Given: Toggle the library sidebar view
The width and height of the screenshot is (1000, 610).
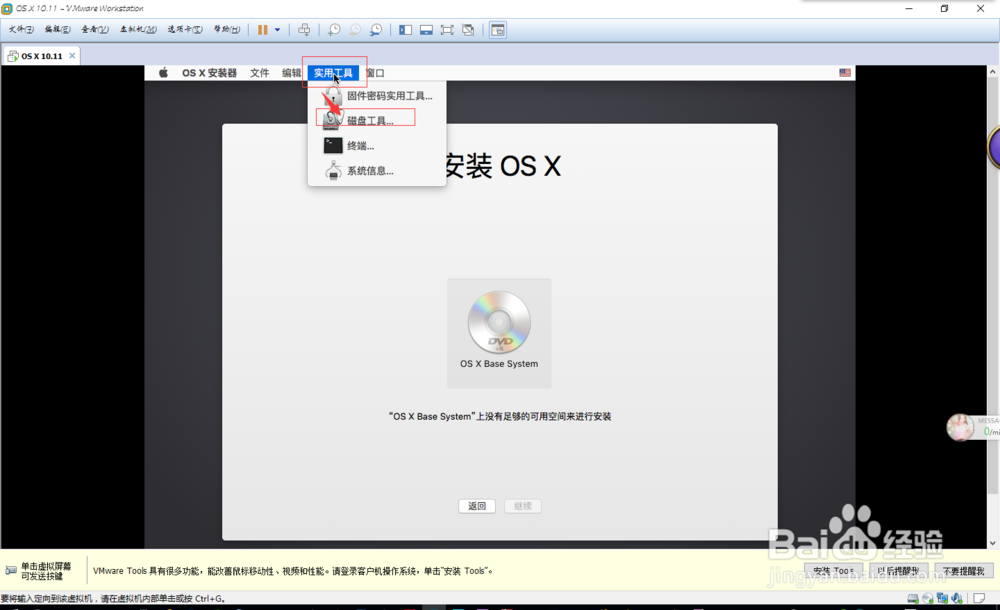Looking at the screenshot, I should (406, 30).
